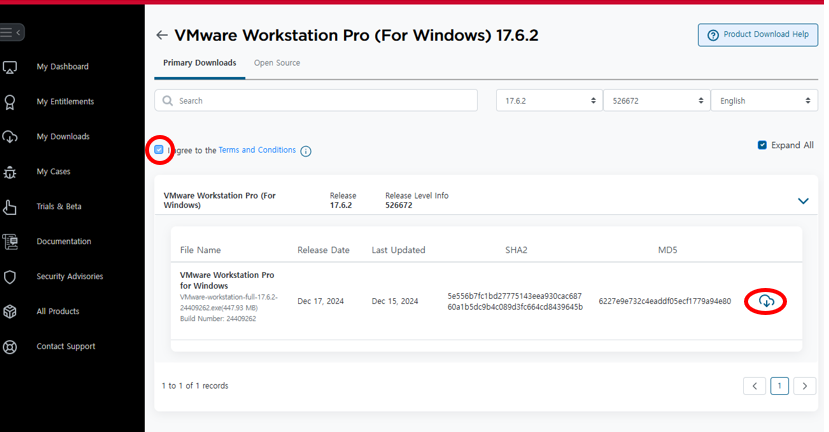Click the Dec 17, 2024 release date

coord(320,301)
